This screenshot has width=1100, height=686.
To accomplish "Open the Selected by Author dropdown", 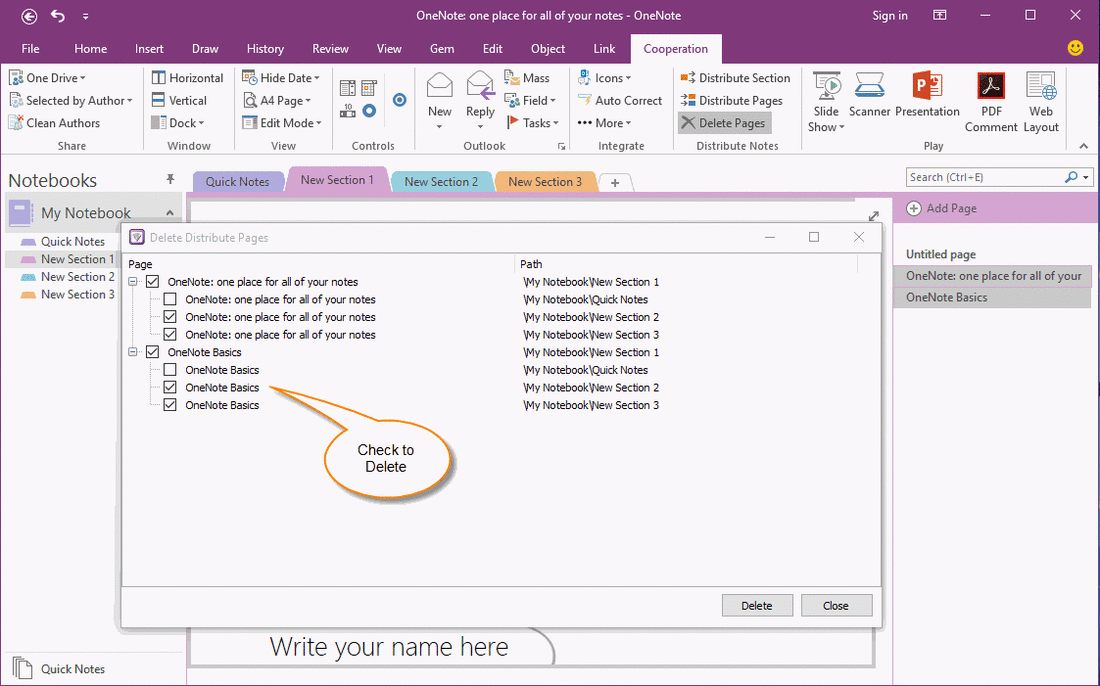I will coord(70,100).
